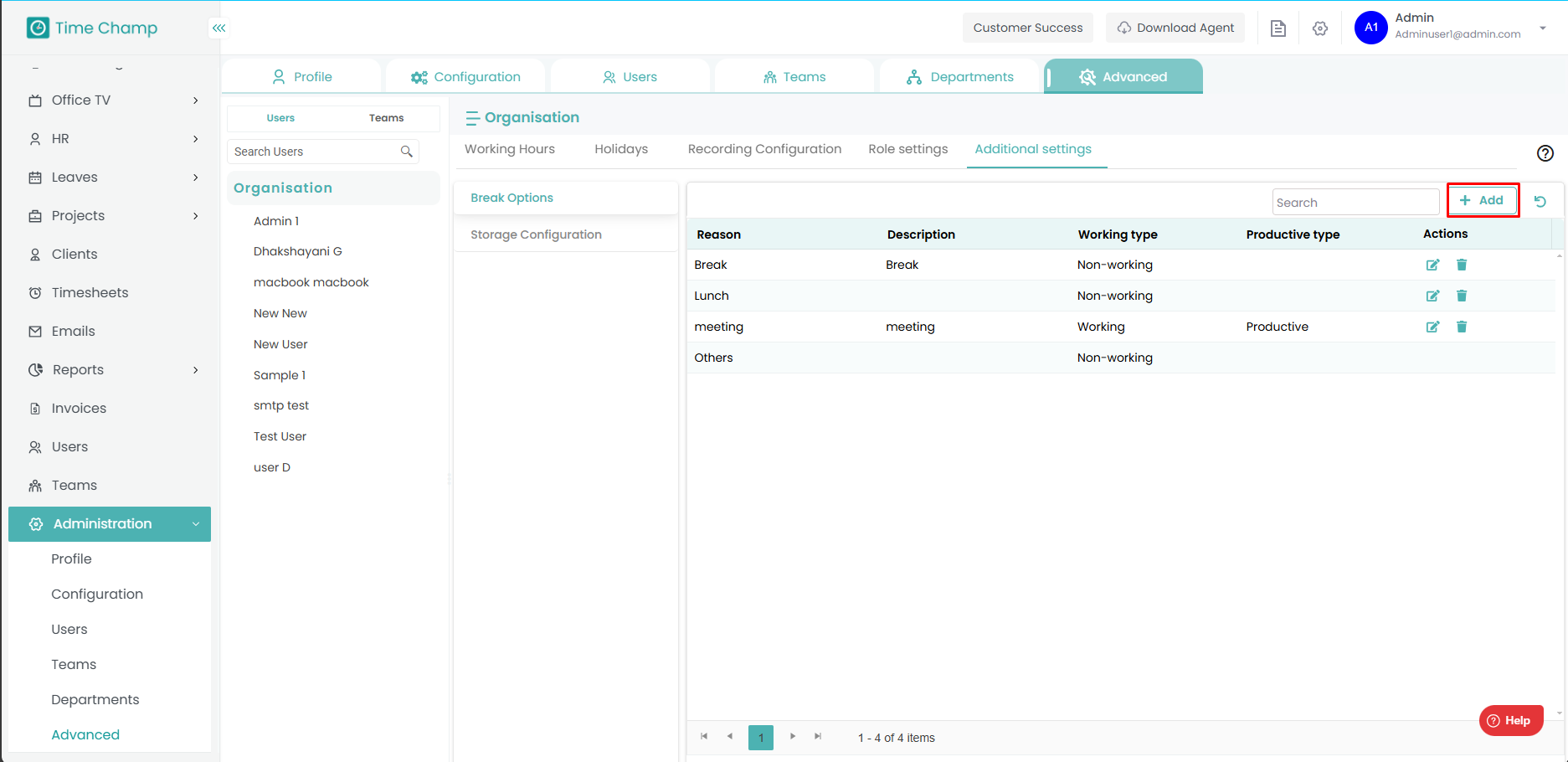Open the help question mark icon
Image resolution: width=1568 pixels, height=762 pixels.
(x=1545, y=153)
